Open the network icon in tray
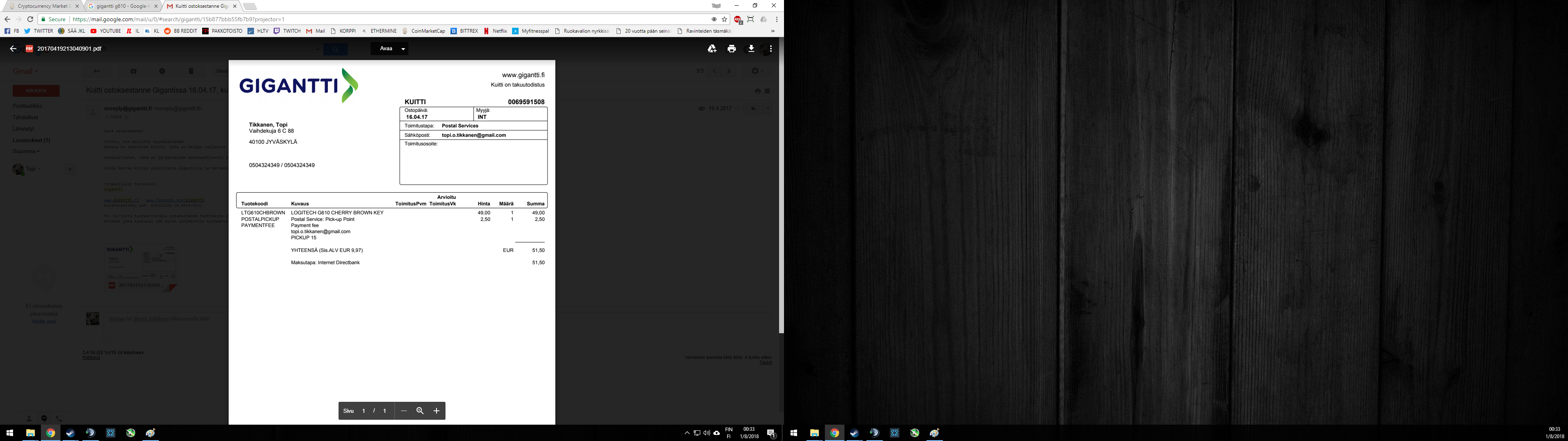 pos(696,433)
